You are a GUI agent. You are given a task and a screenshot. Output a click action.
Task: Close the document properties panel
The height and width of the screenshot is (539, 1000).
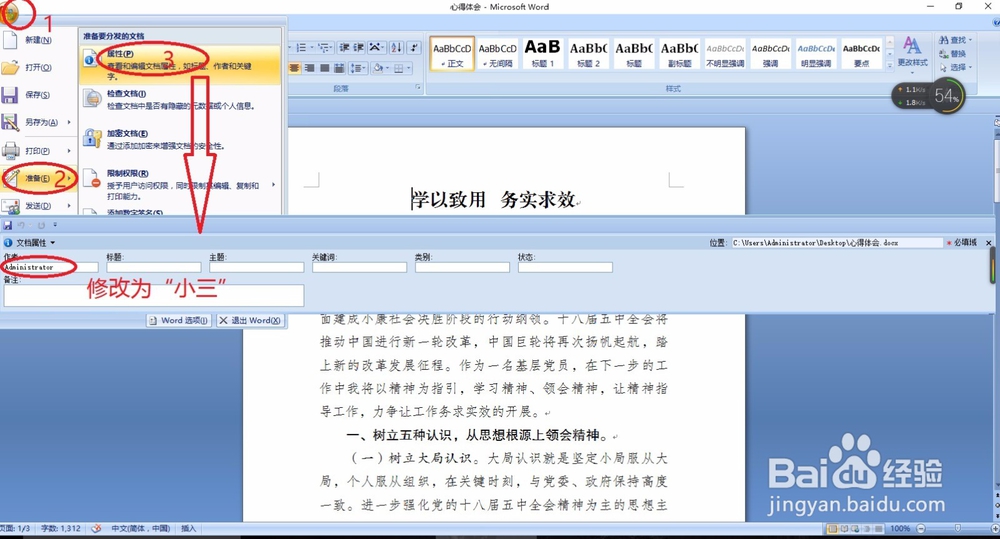(x=989, y=243)
